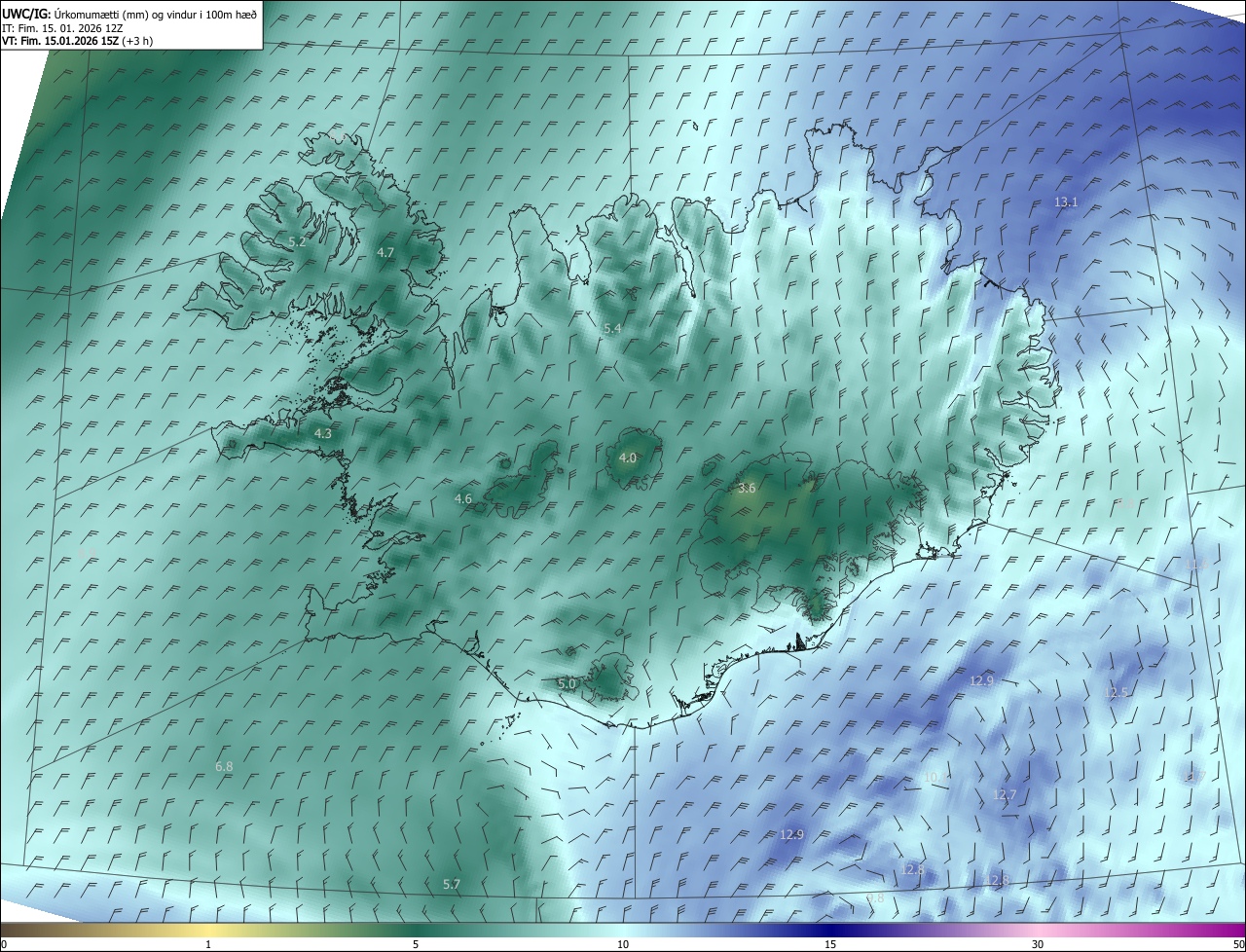Click the 3.6 value label
The width and height of the screenshot is (1246, 952).
tap(747, 489)
